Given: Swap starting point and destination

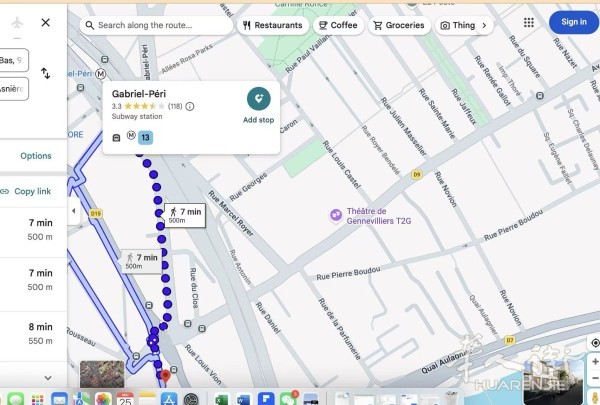Looking at the screenshot, I should click(46, 73).
